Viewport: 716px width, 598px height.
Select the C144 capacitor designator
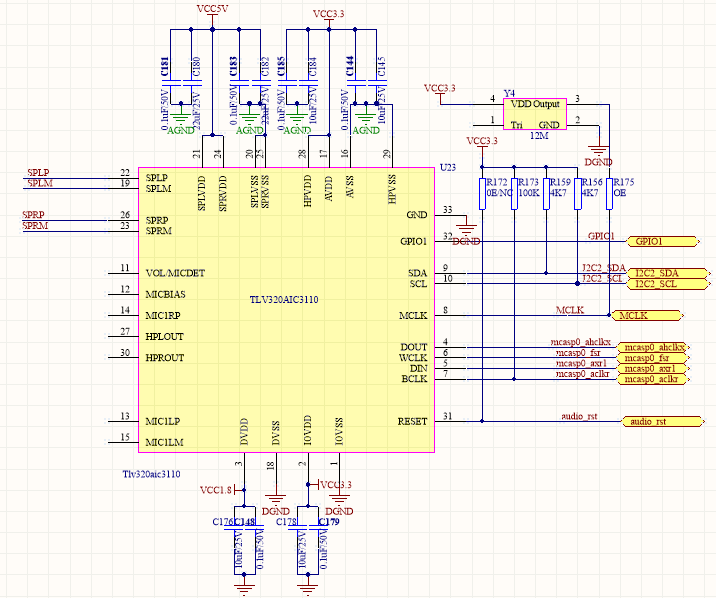(x=350, y=67)
